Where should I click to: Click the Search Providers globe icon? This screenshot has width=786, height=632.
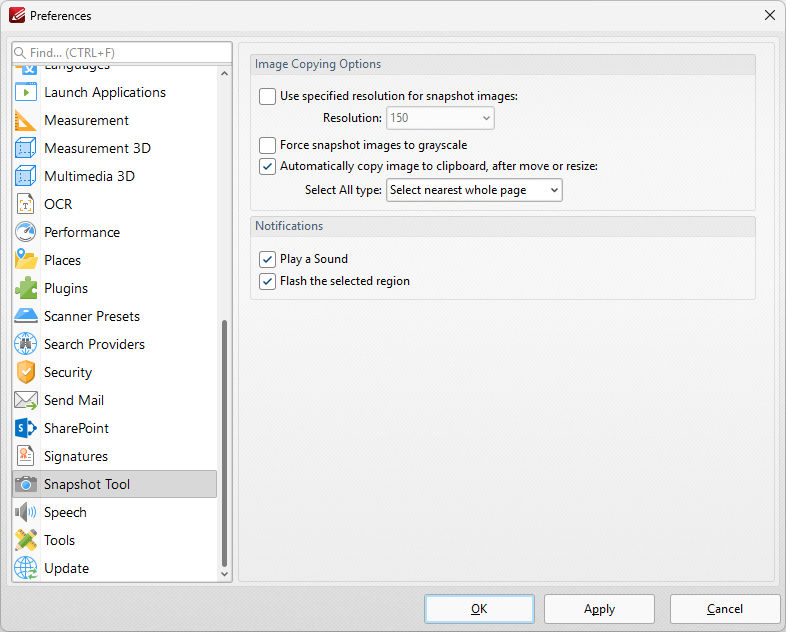click(x=26, y=344)
